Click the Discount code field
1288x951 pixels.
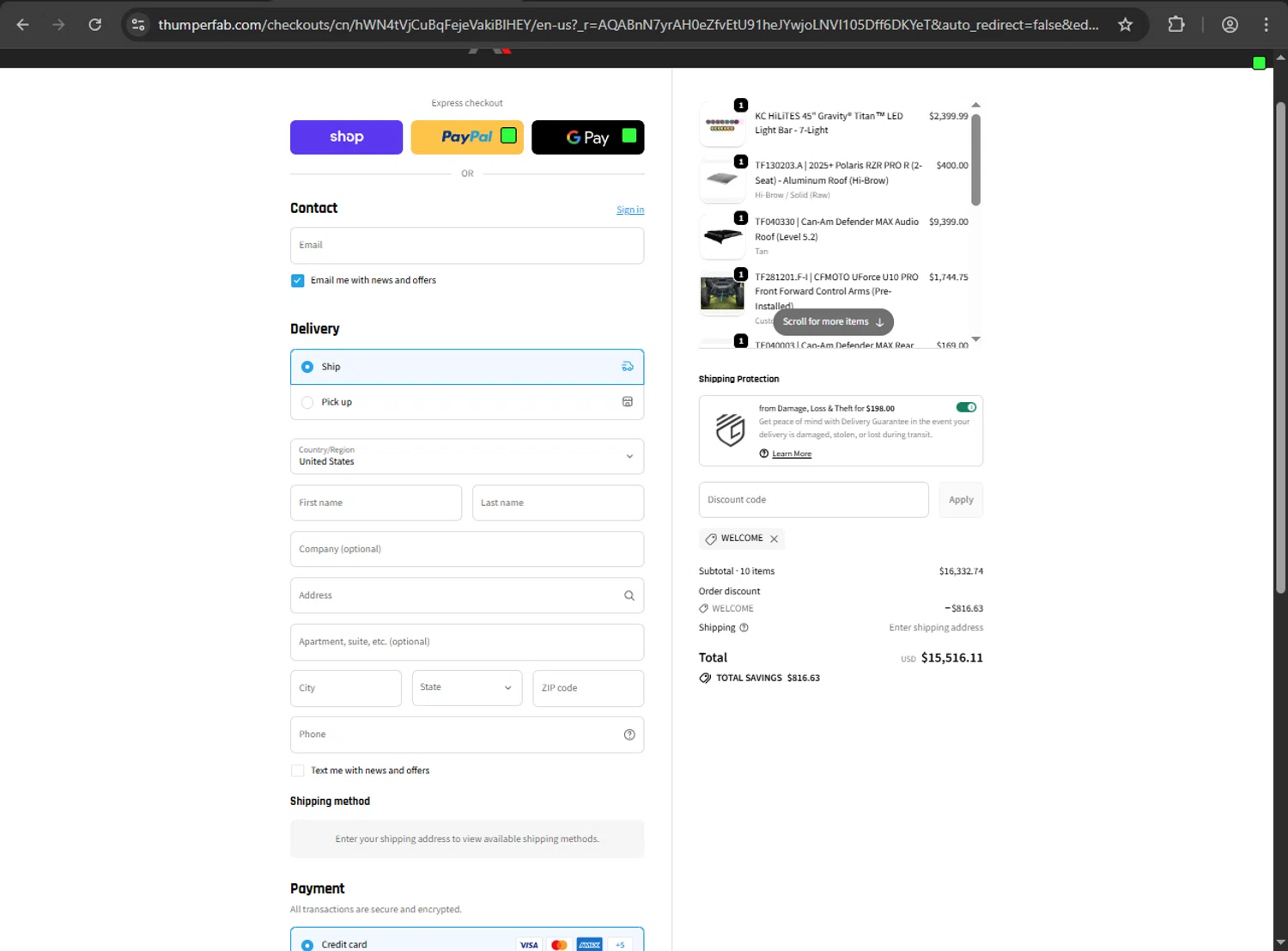pyautogui.click(x=814, y=500)
